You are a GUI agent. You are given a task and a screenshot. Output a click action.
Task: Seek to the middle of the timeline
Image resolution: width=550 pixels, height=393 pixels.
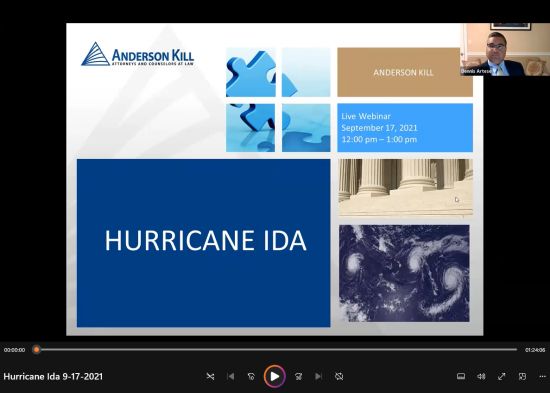[276, 349]
